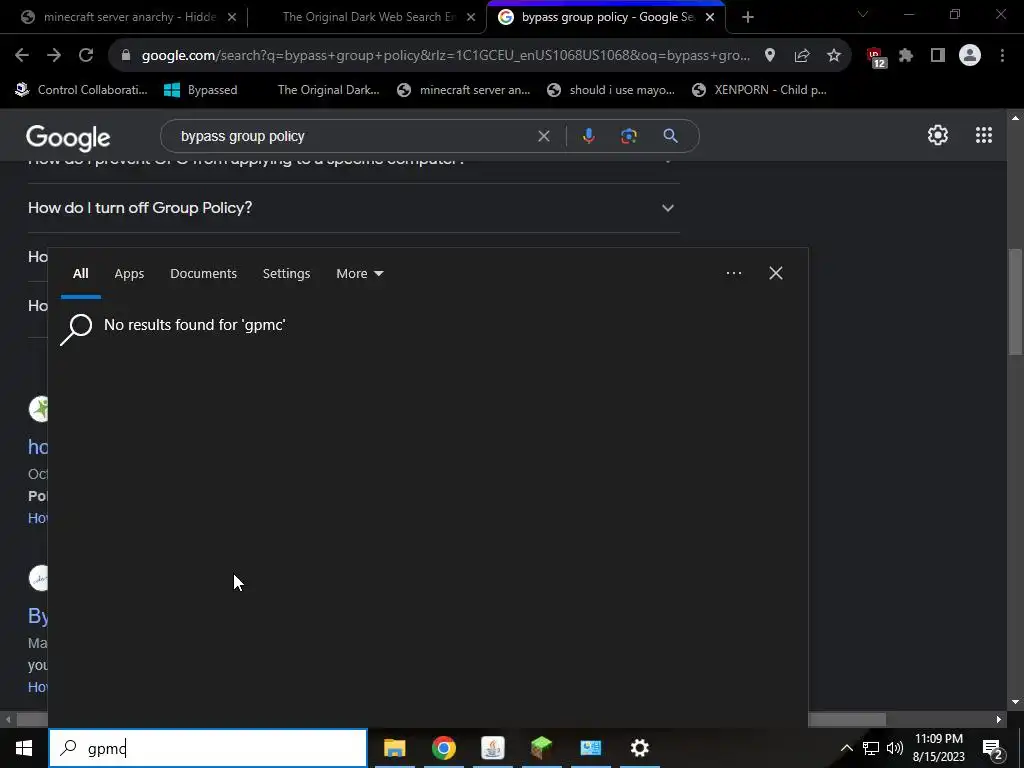1024x768 pixels.
Task: Open network status tray icon
Action: pyautogui.click(x=871, y=748)
